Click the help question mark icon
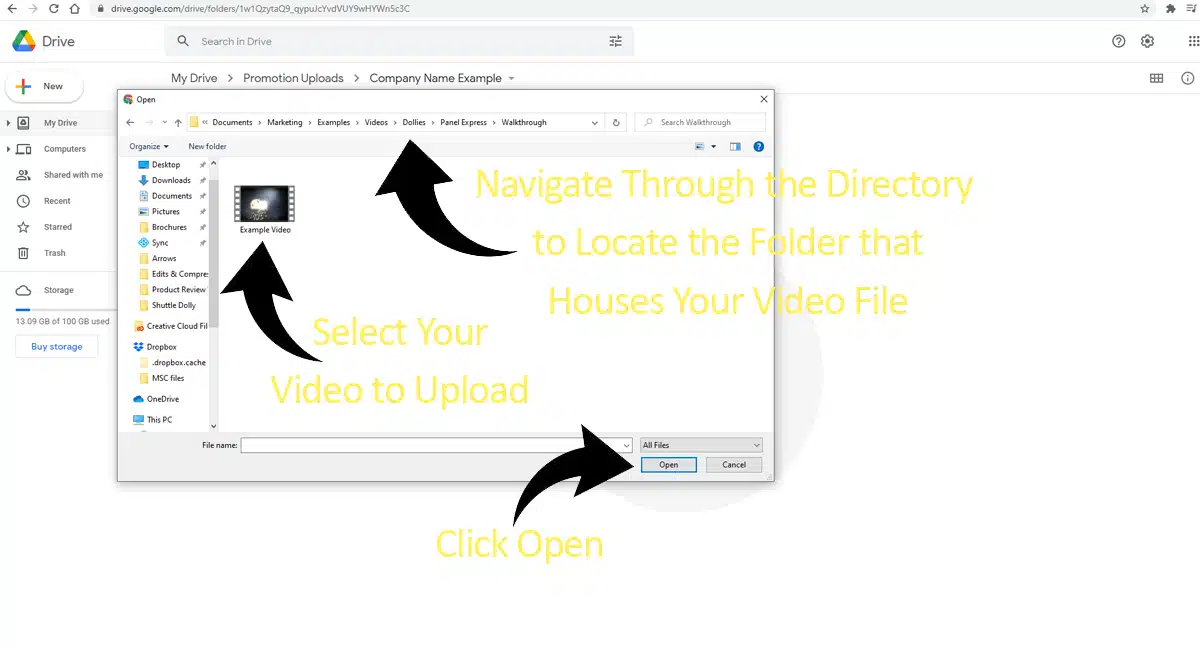Image resolution: width=1200 pixels, height=646 pixels. tap(1118, 41)
